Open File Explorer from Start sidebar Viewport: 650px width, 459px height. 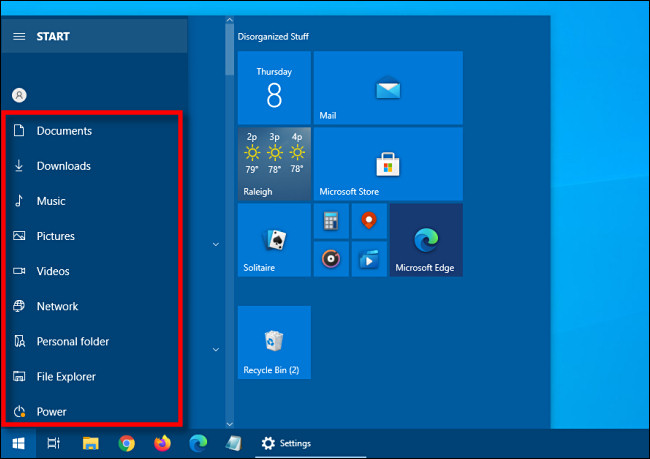tap(66, 377)
